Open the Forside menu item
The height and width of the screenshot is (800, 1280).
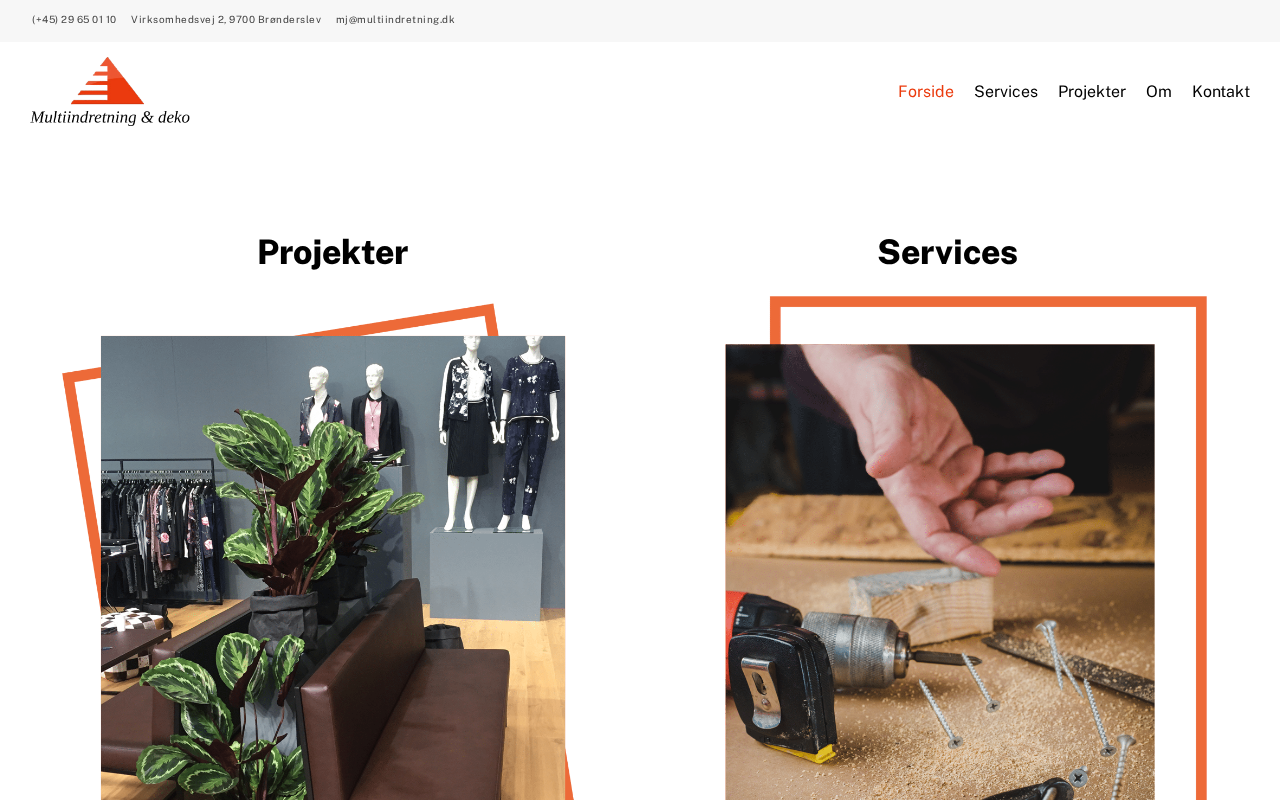click(926, 92)
